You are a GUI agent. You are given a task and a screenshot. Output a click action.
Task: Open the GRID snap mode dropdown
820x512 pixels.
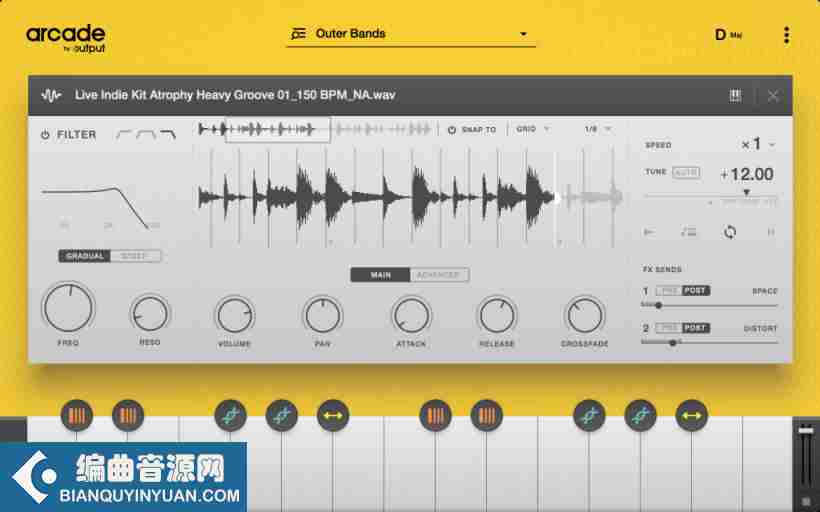(533, 129)
